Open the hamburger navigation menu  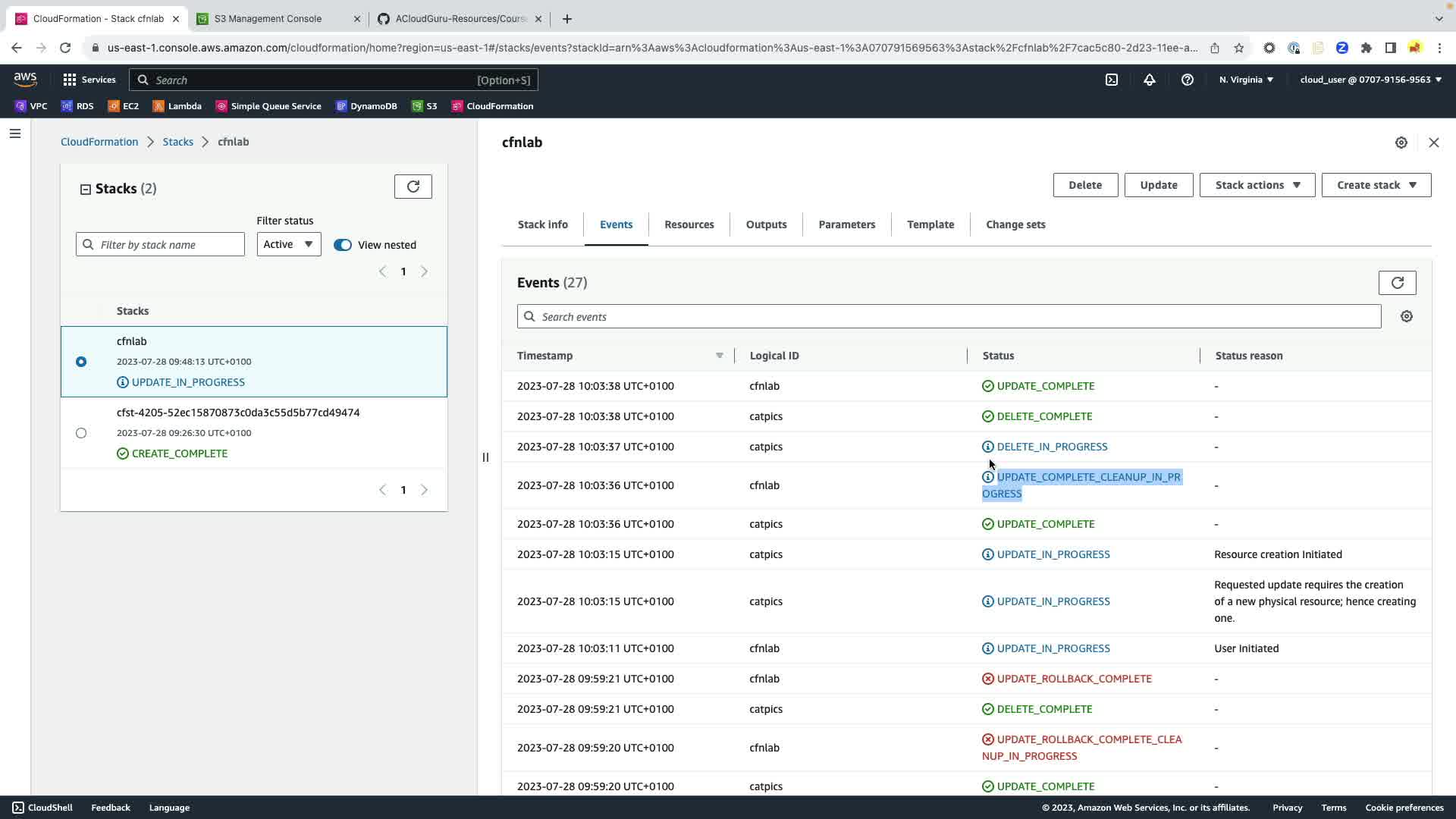[15, 134]
